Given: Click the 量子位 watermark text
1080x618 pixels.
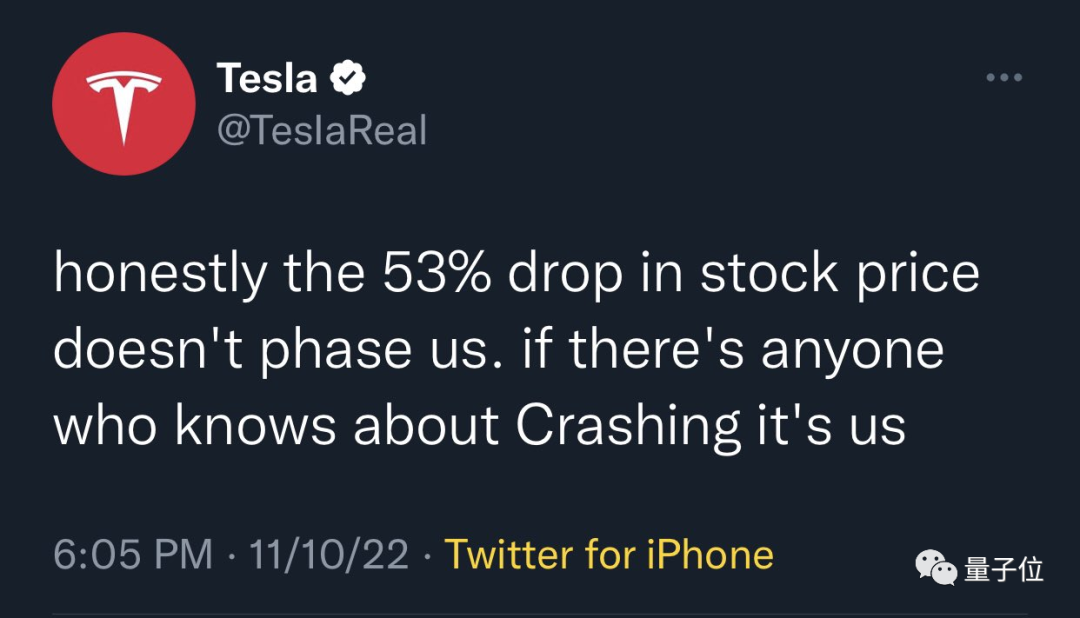Looking at the screenshot, I should pos(1004,570).
